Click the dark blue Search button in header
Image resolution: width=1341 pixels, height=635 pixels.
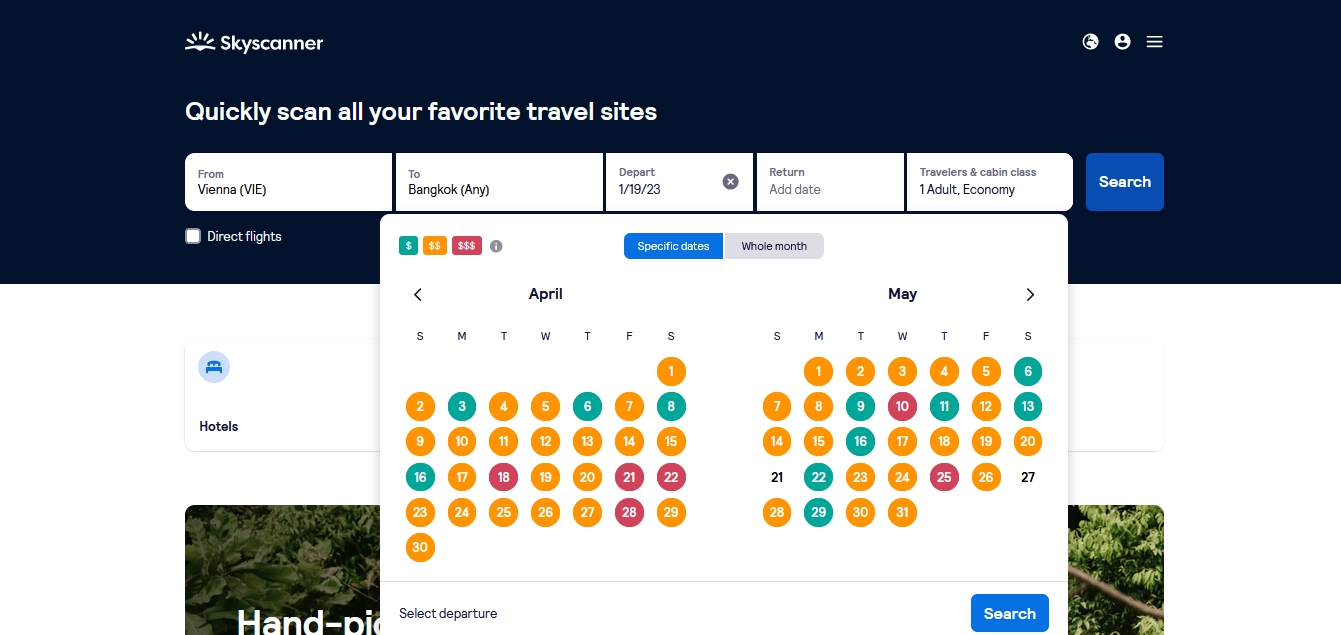click(x=1125, y=182)
